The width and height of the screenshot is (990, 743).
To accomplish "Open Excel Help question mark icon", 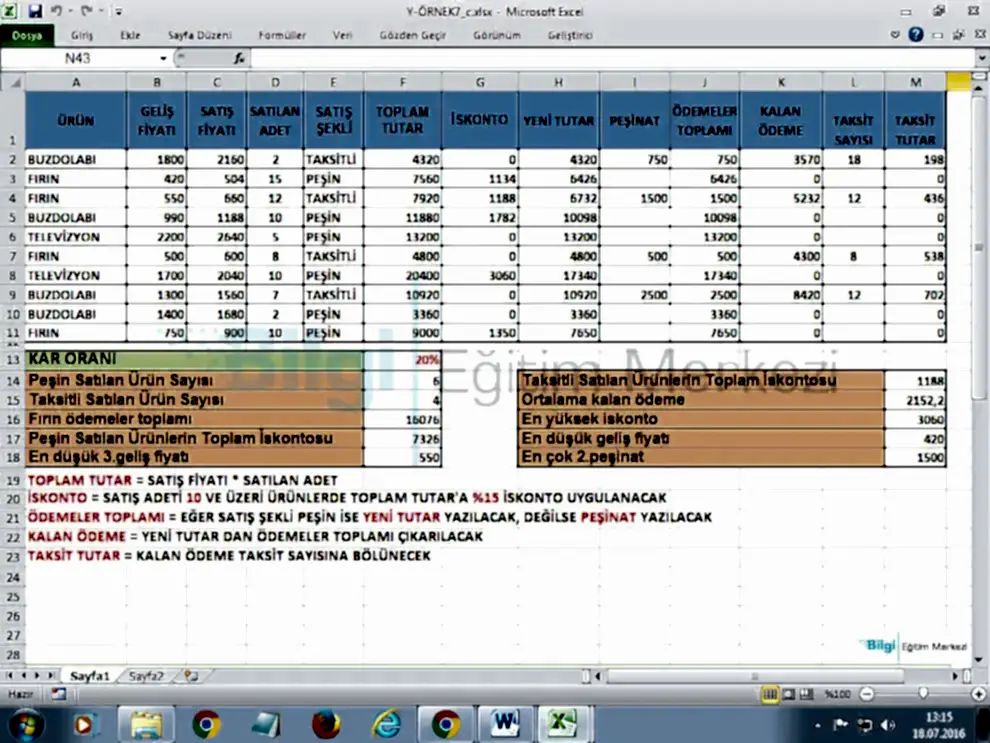I will tap(916, 35).
